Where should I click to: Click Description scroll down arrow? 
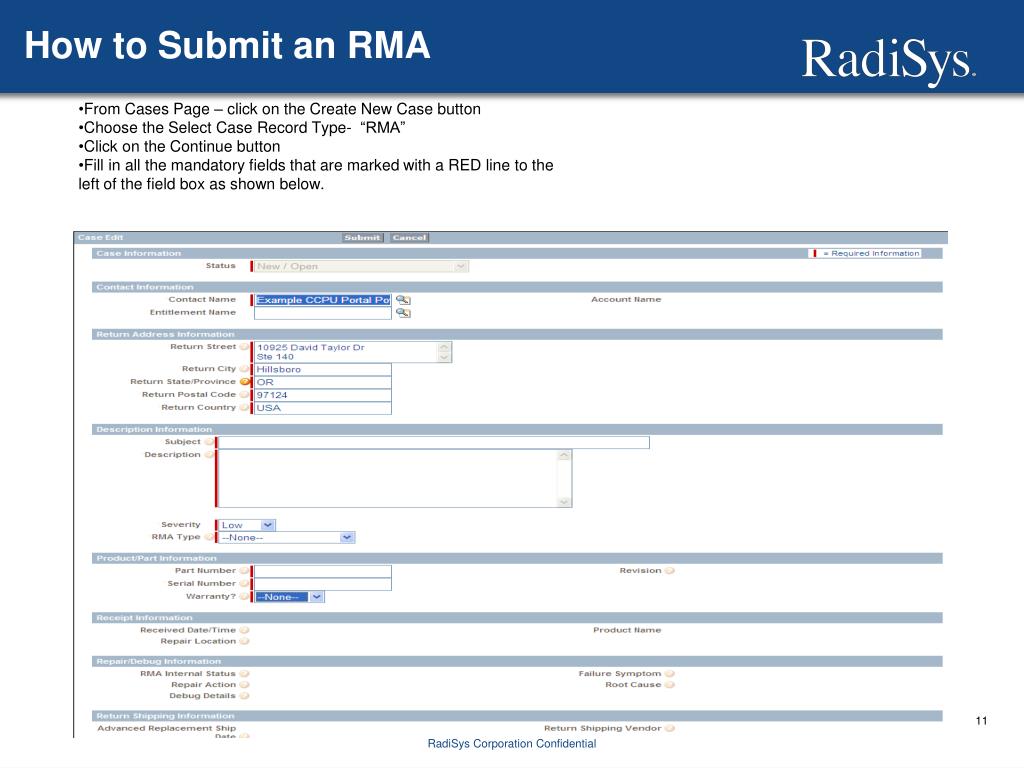point(565,502)
